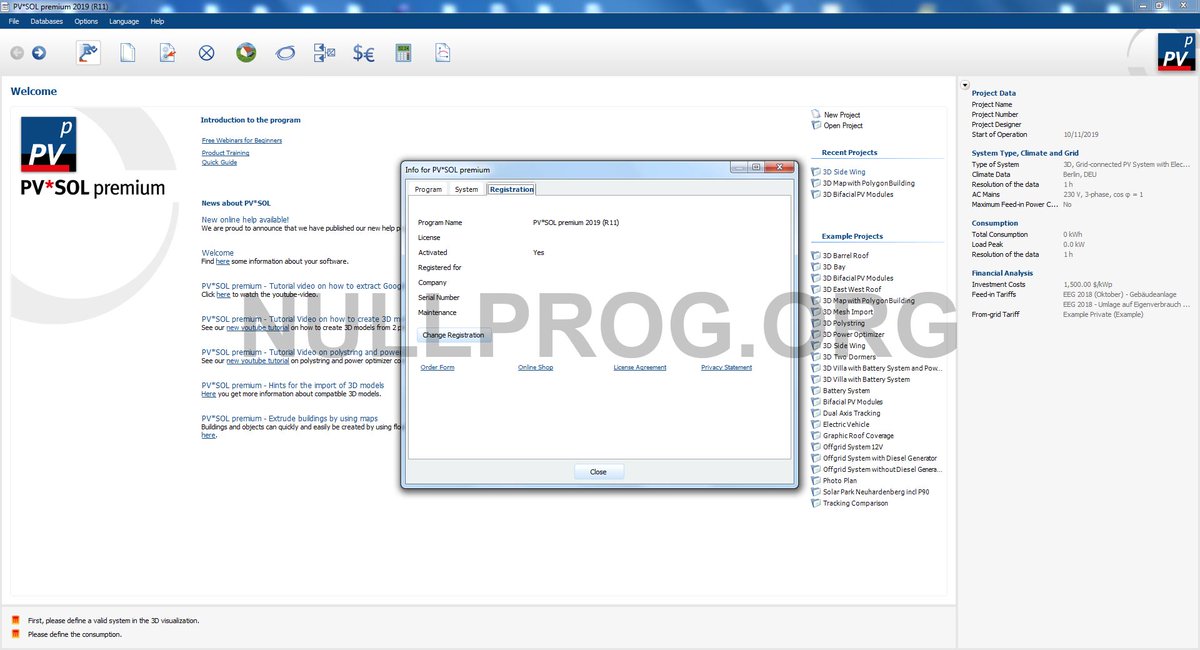1200x650 pixels.
Task: Click the PV*SOL logo in top-right corner
Action: tap(1175, 52)
